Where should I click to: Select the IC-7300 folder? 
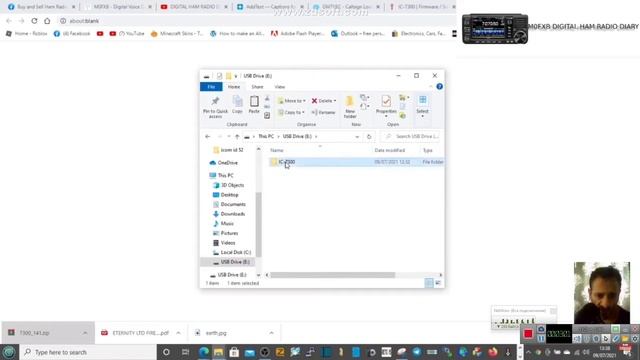[356, 162]
